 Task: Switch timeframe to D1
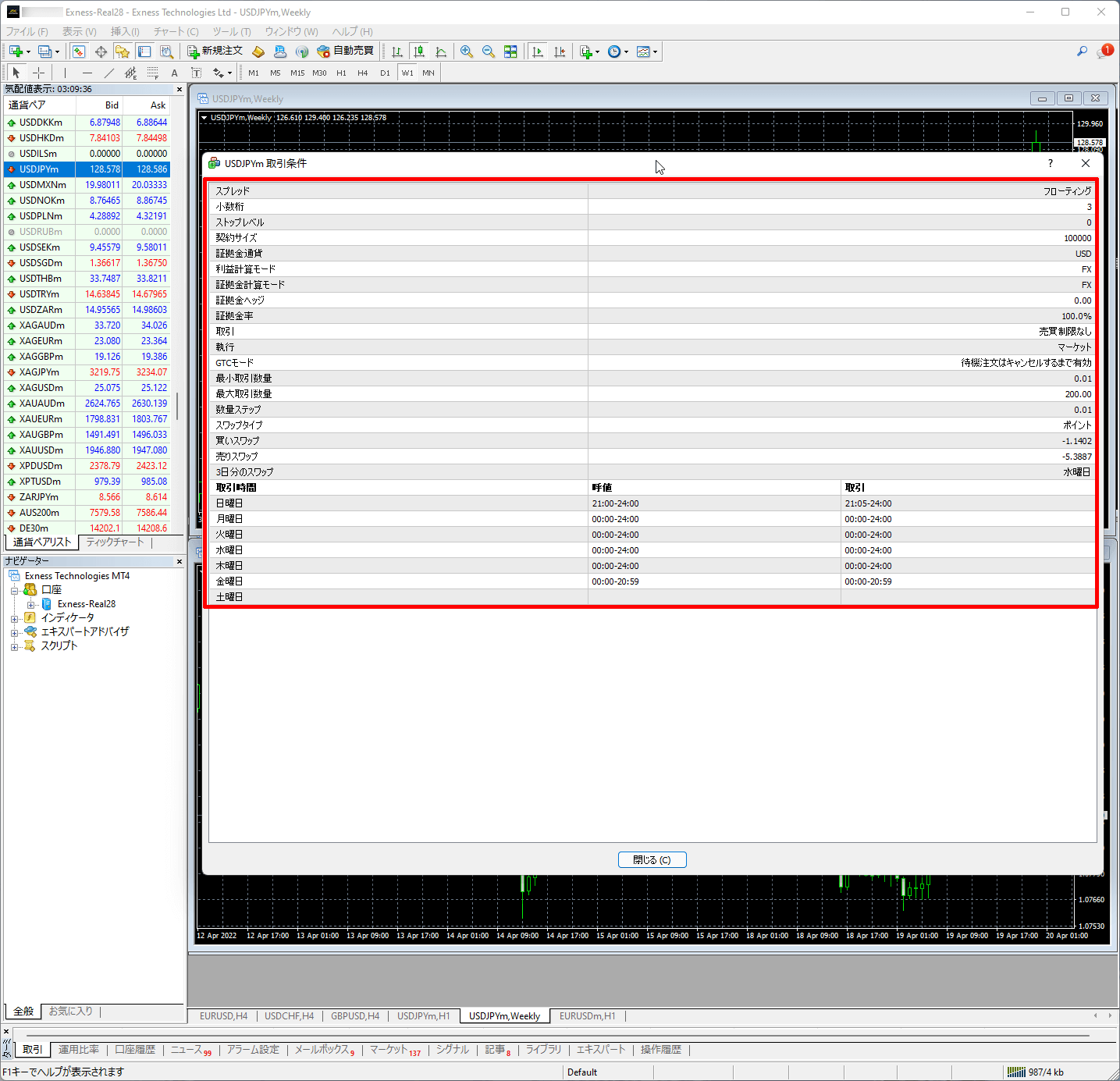[x=385, y=73]
